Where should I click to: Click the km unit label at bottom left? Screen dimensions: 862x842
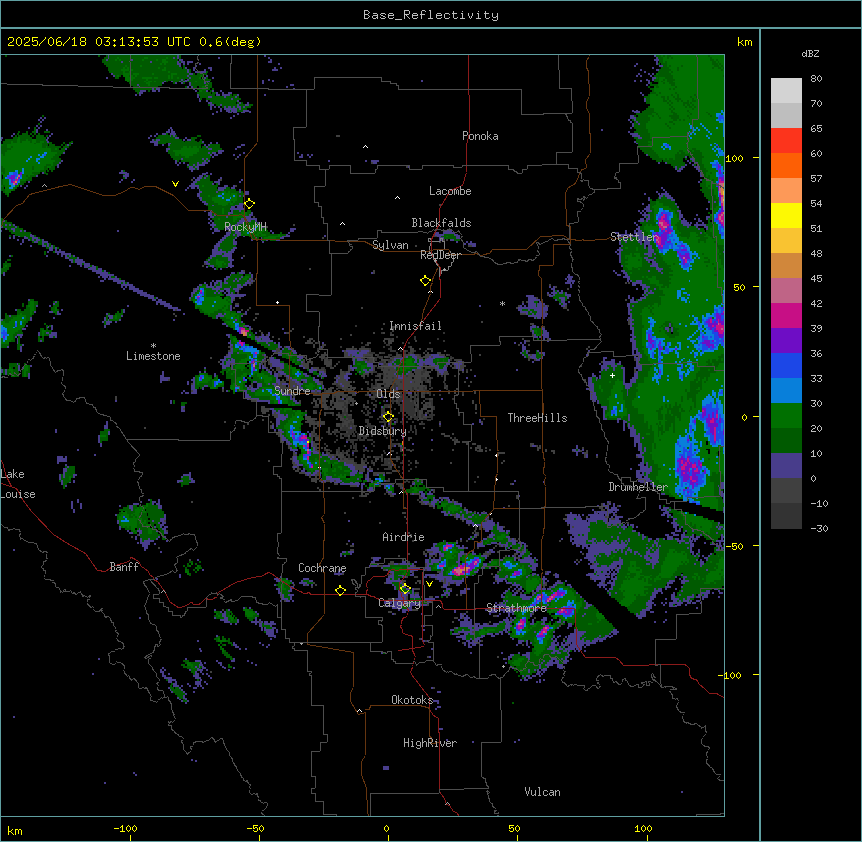click(15, 830)
